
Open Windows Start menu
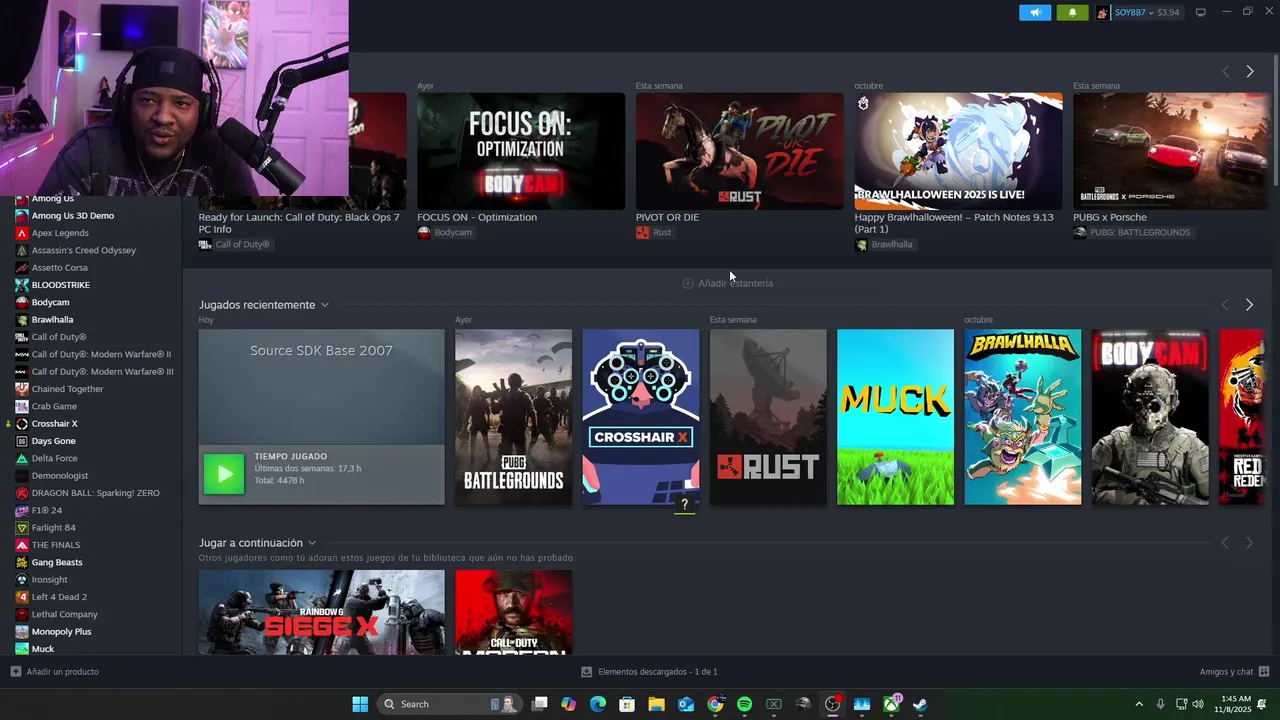tap(360, 704)
